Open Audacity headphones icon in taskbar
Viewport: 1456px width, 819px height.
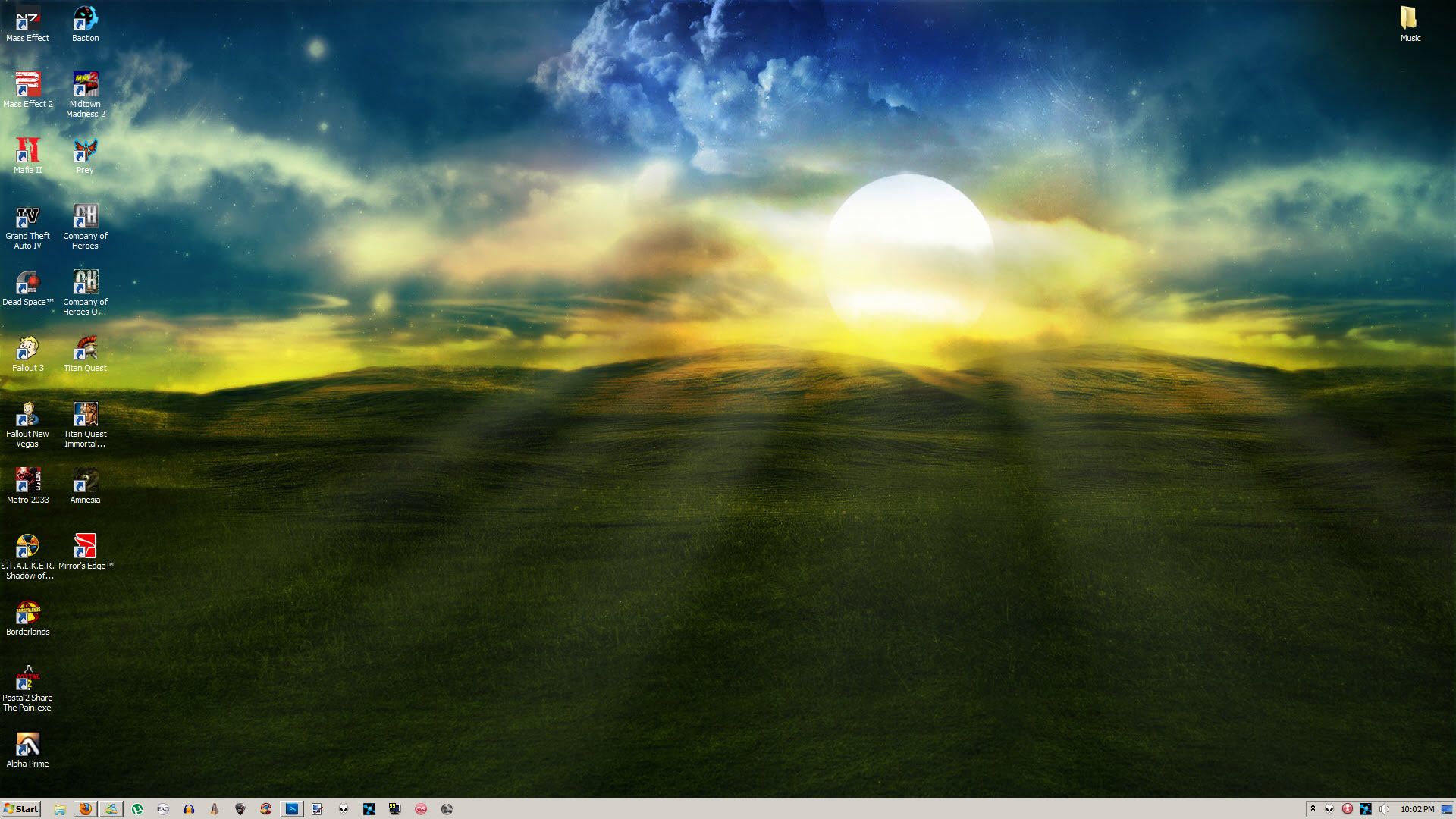point(189,809)
